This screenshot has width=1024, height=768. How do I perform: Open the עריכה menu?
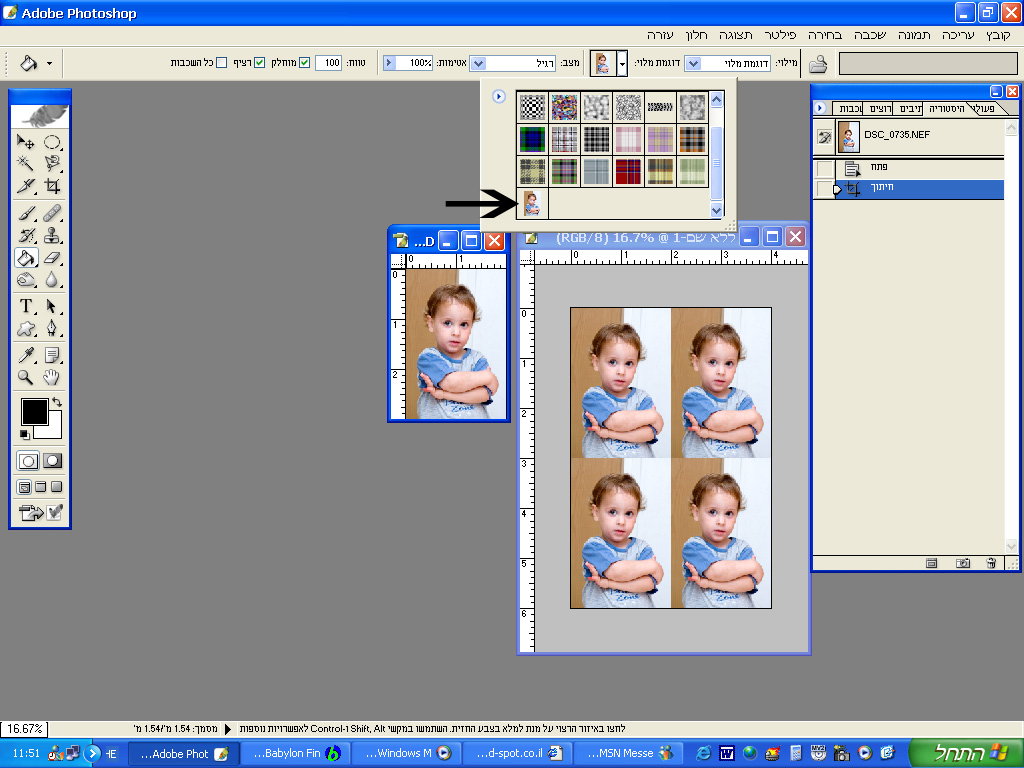point(958,35)
